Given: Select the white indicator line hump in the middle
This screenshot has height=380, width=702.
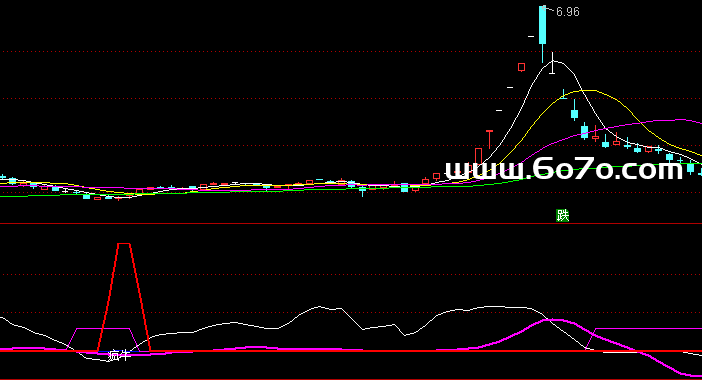Looking at the screenshot, I should point(320,307).
